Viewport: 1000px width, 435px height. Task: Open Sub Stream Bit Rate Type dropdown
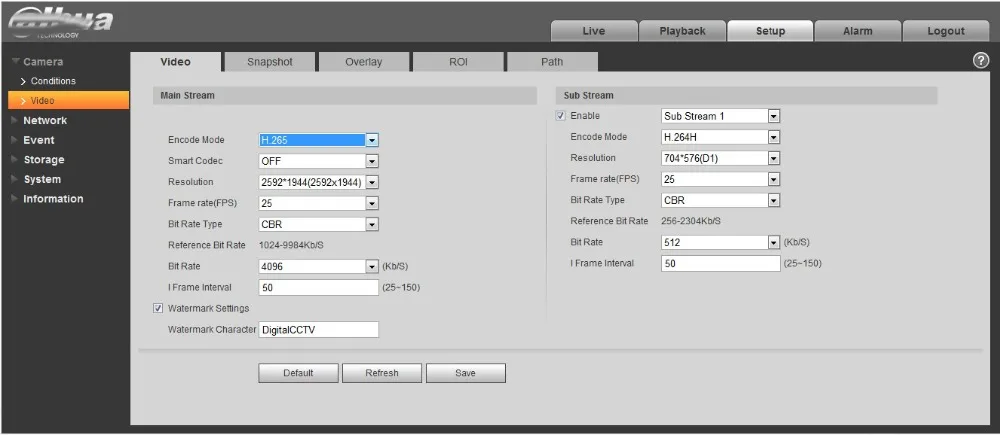tap(721, 200)
